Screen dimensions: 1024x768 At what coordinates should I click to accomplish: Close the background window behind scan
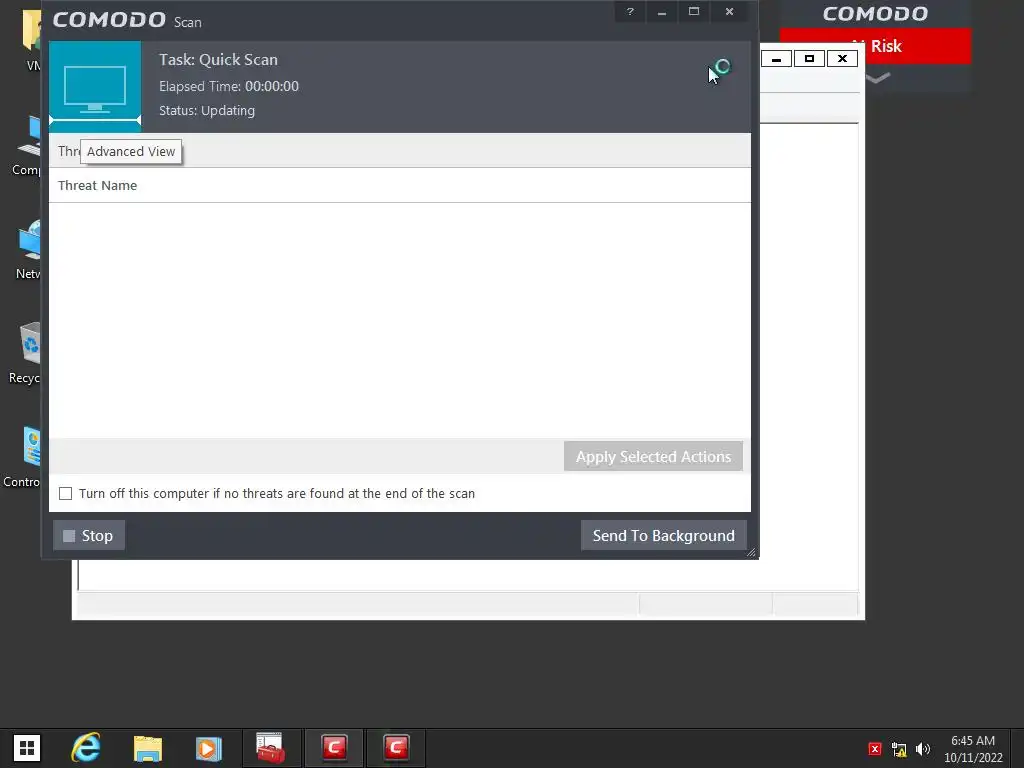point(842,59)
